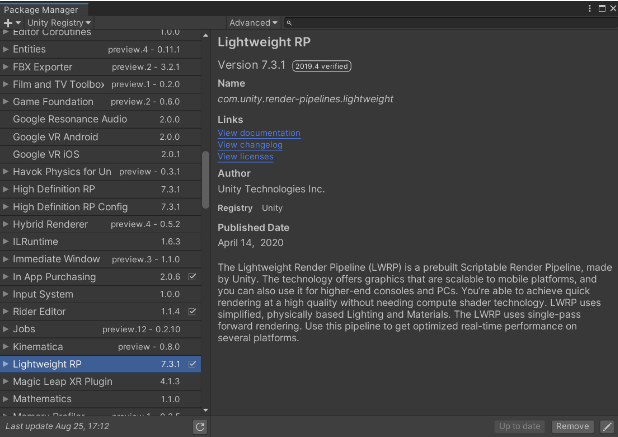
Task: Expand the Havok Physics arrow
Action: click(x=6, y=171)
